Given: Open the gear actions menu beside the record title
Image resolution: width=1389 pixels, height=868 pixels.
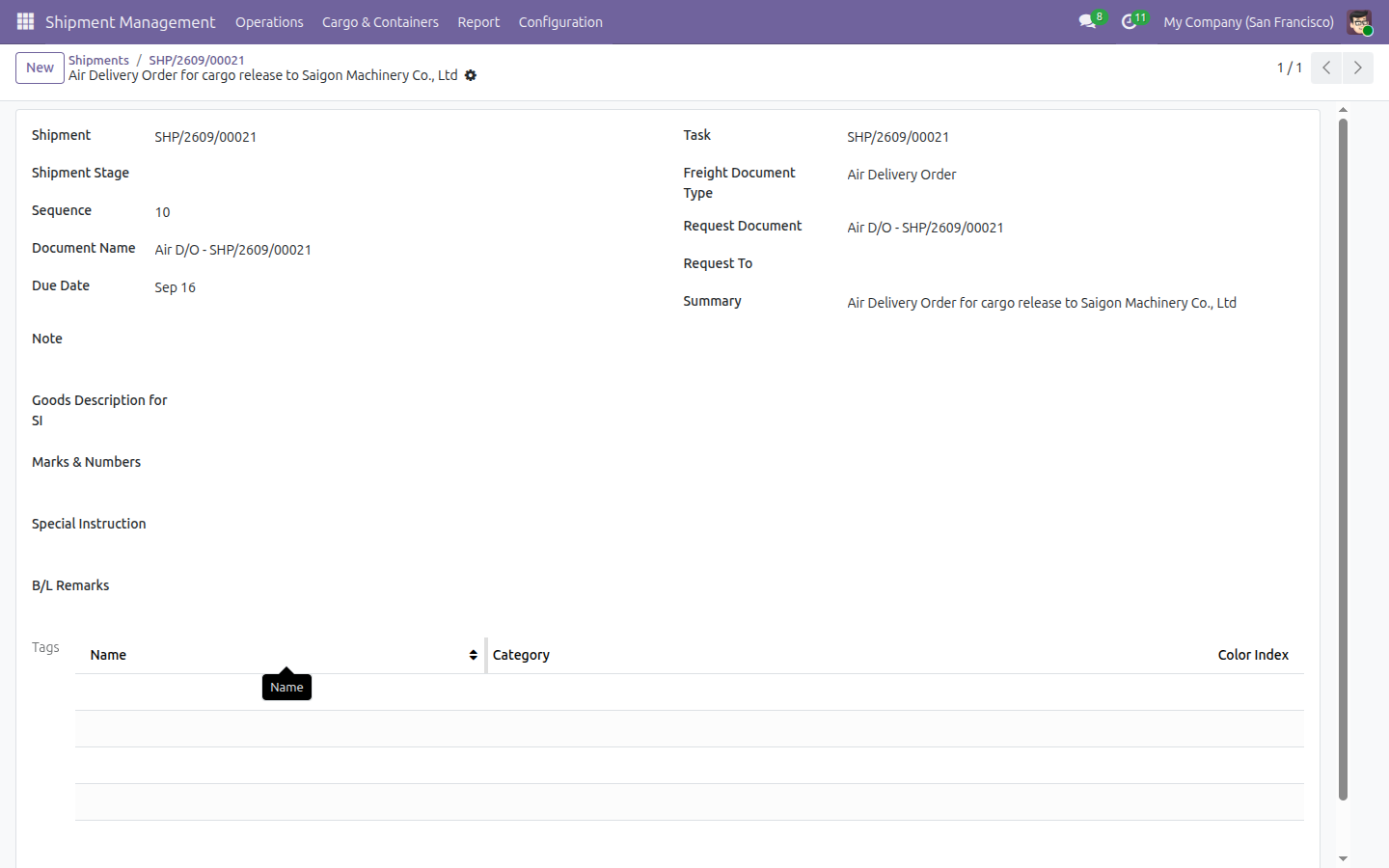Looking at the screenshot, I should tap(471, 75).
